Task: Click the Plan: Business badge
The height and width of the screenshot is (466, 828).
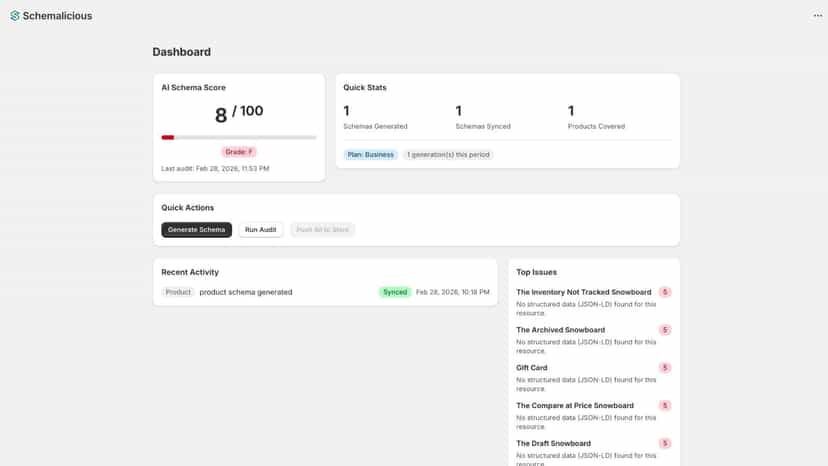Action: pos(371,155)
